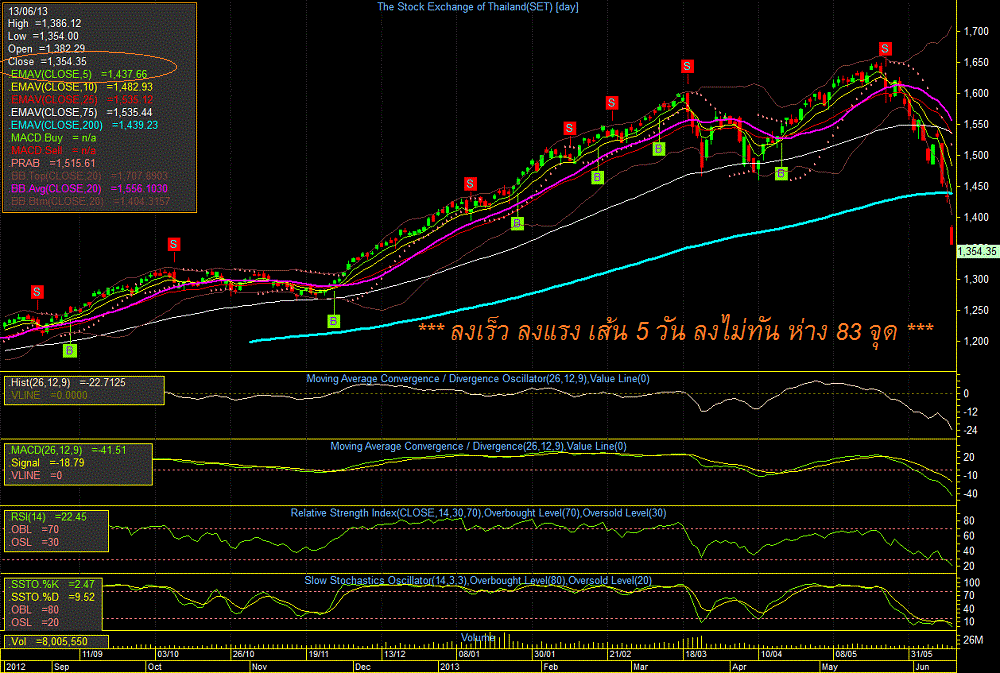Click the VLINE =0.0000 entry in the oscillator panel
1000x673 pixels.
[48, 396]
